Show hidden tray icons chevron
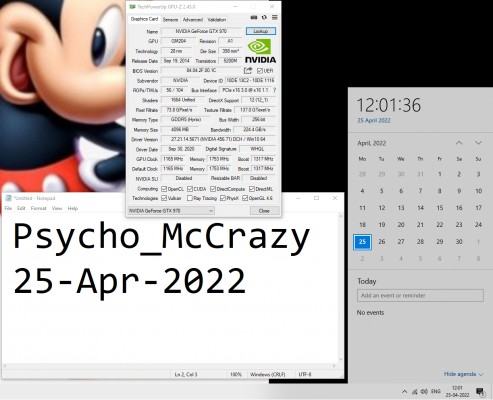Image resolution: width=493 pixels, height=400 pixels. pos(404,392)
